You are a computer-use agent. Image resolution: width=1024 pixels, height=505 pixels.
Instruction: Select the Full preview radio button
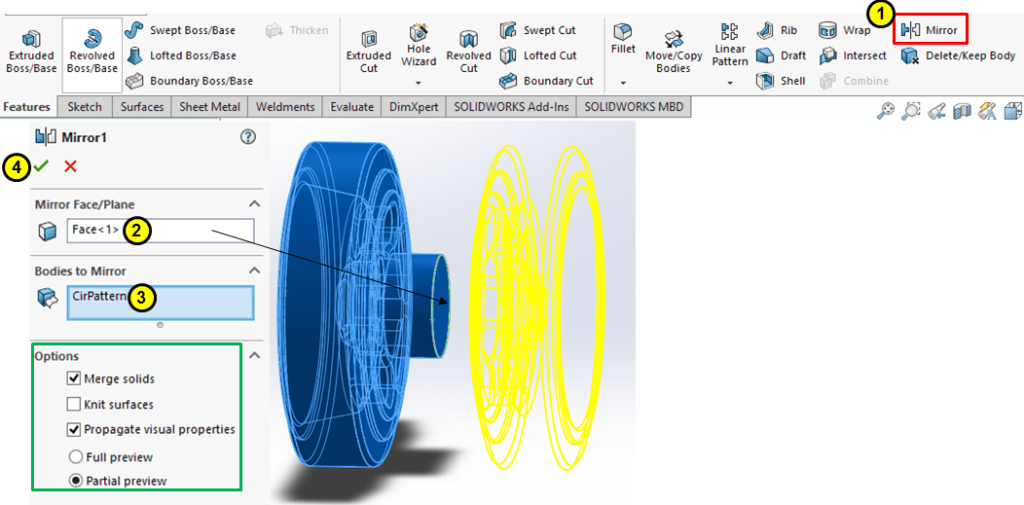pos(73,457)
